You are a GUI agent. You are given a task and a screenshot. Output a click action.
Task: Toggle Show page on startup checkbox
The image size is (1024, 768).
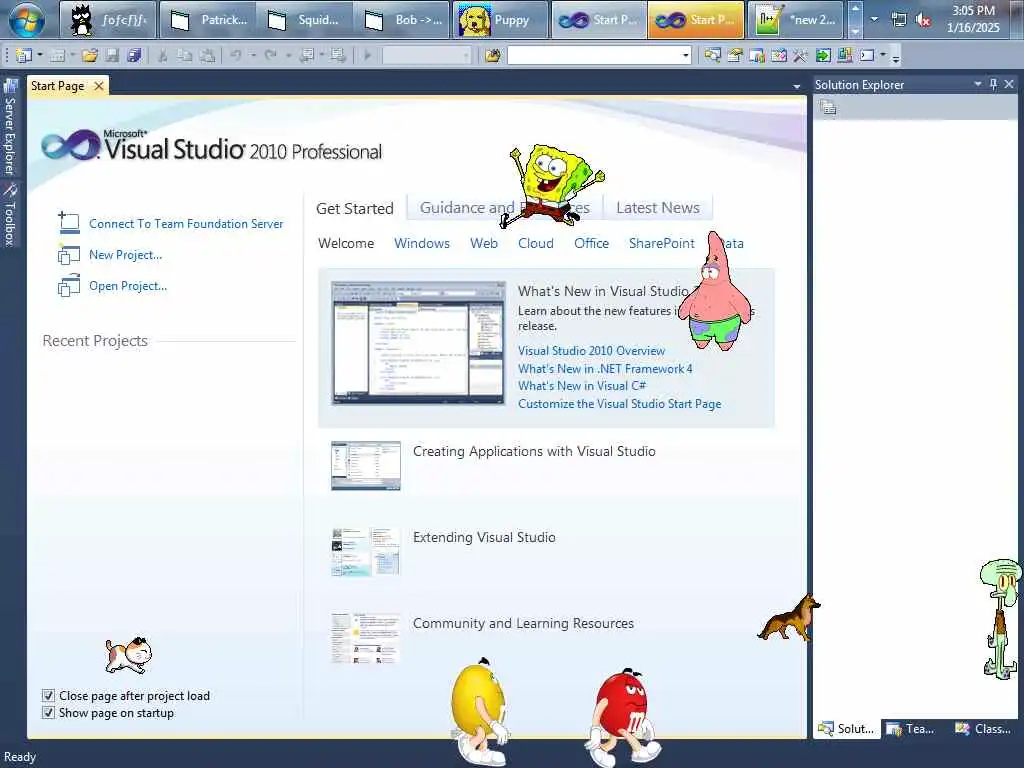48,712
